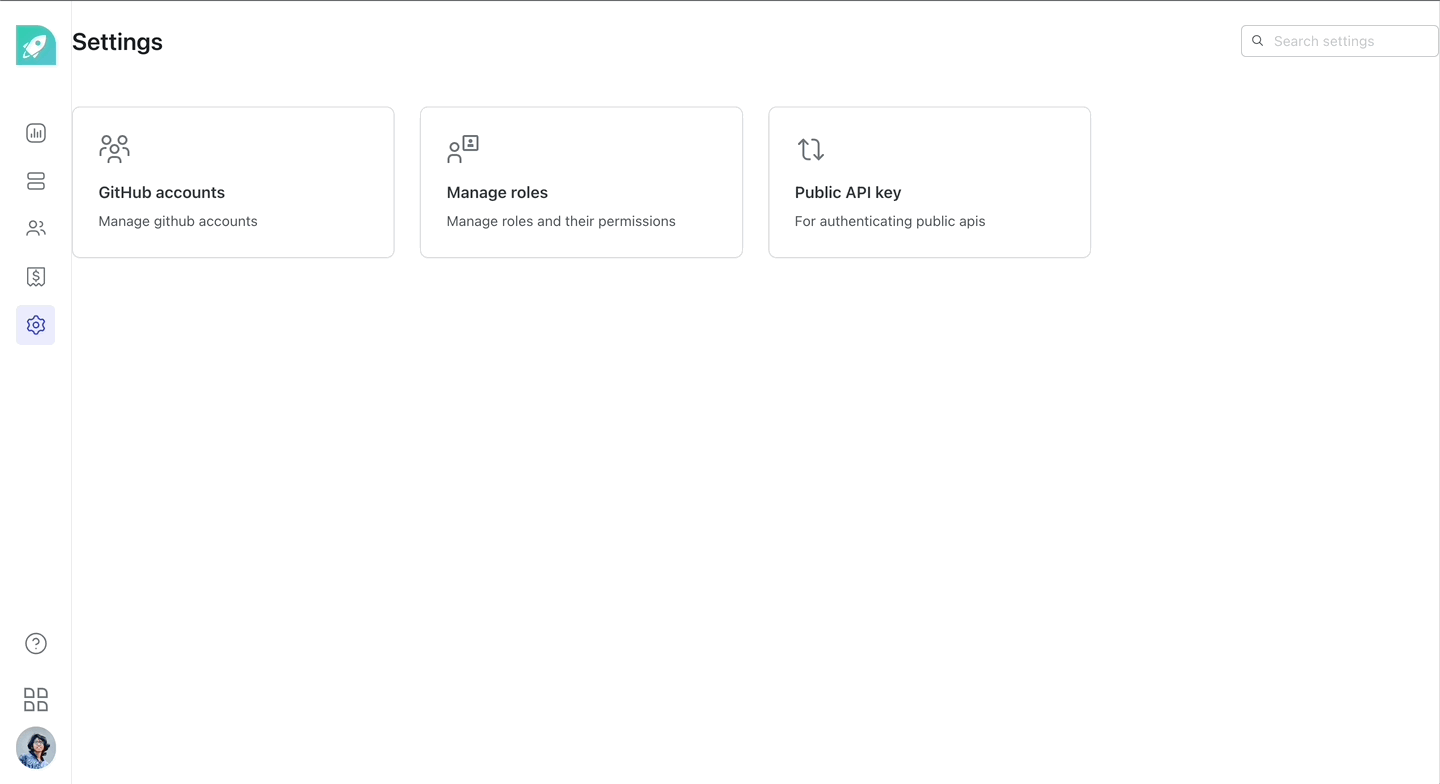Open the Public API key title

tap(848, 192)
